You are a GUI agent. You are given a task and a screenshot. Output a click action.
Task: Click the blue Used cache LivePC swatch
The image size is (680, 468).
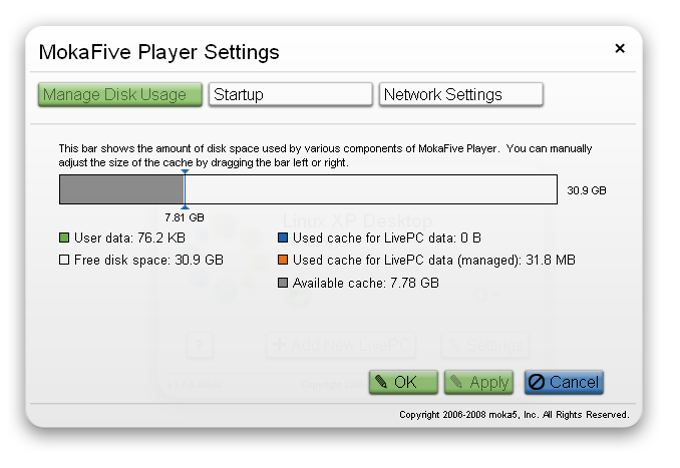[283, 238]
